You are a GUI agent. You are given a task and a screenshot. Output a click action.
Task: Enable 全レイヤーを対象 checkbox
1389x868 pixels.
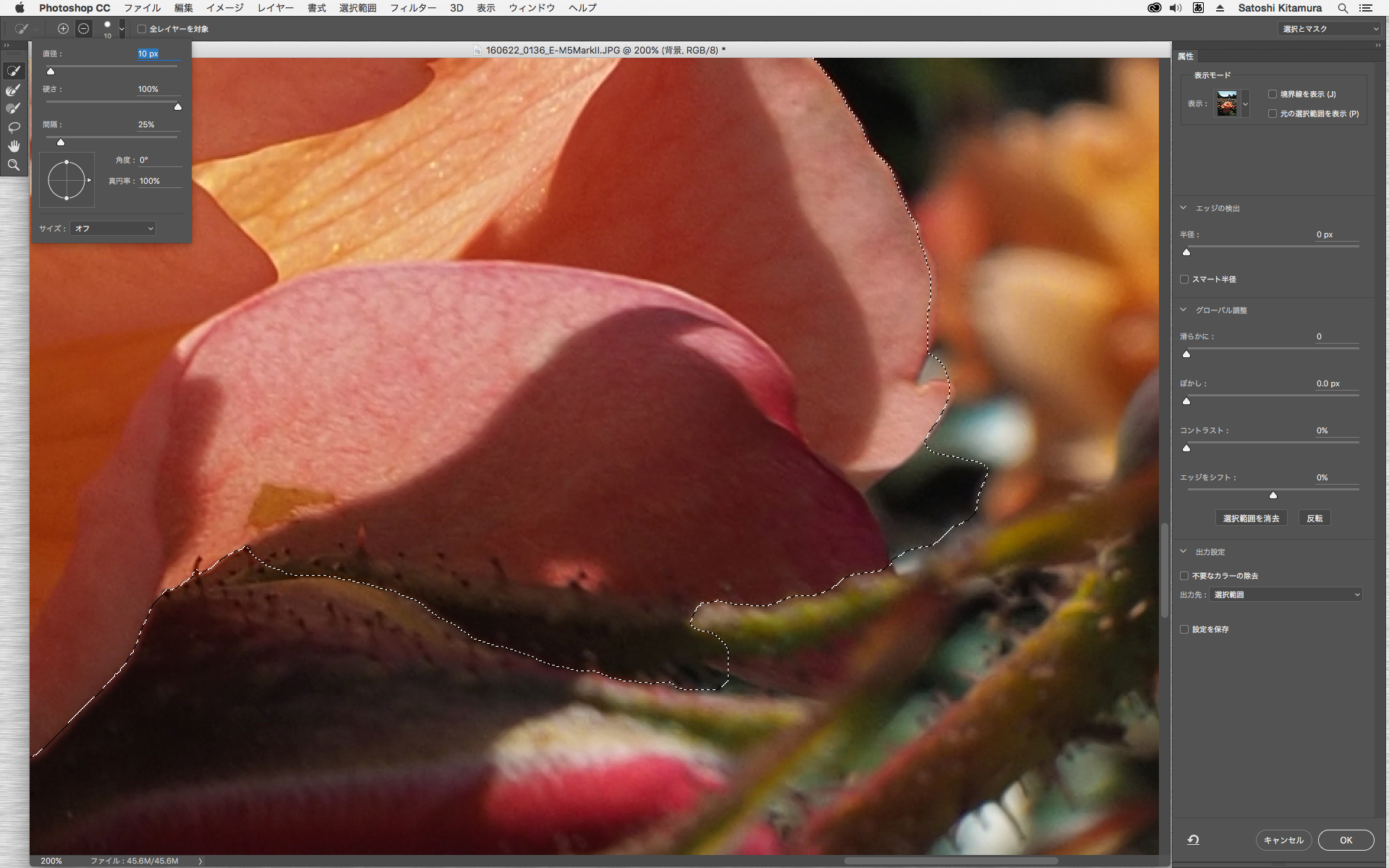pyautogui.click(x=143, y=29)
